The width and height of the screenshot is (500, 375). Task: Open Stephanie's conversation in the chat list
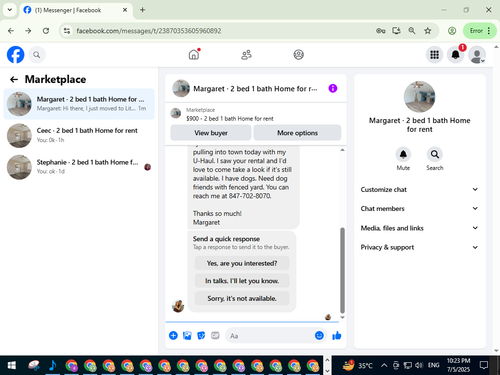(x=79, y=167)
